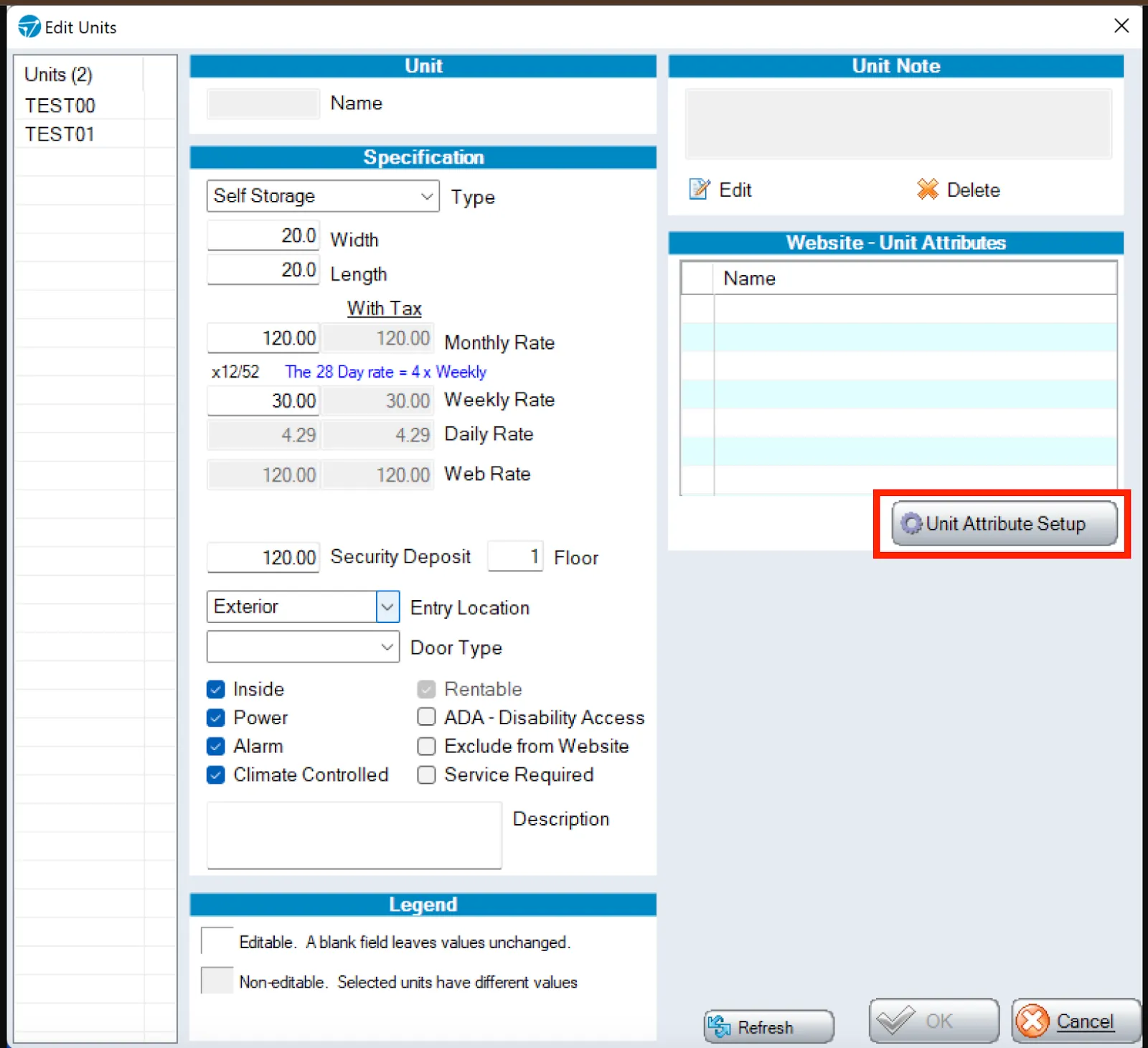Expand the Entry Location dropdown arrow

(x=387, y=607)
